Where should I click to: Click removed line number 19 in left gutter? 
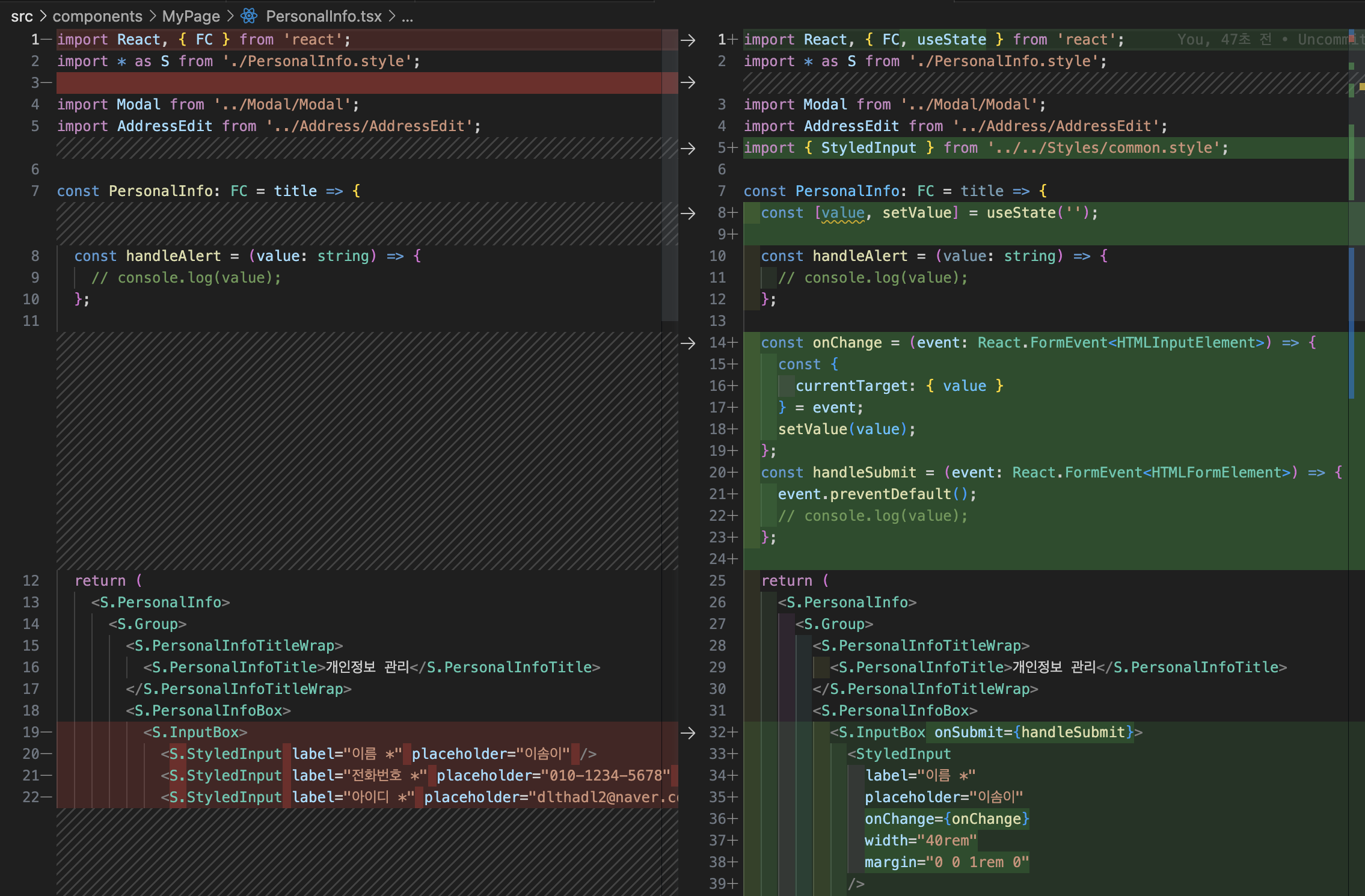pos(31,732)
